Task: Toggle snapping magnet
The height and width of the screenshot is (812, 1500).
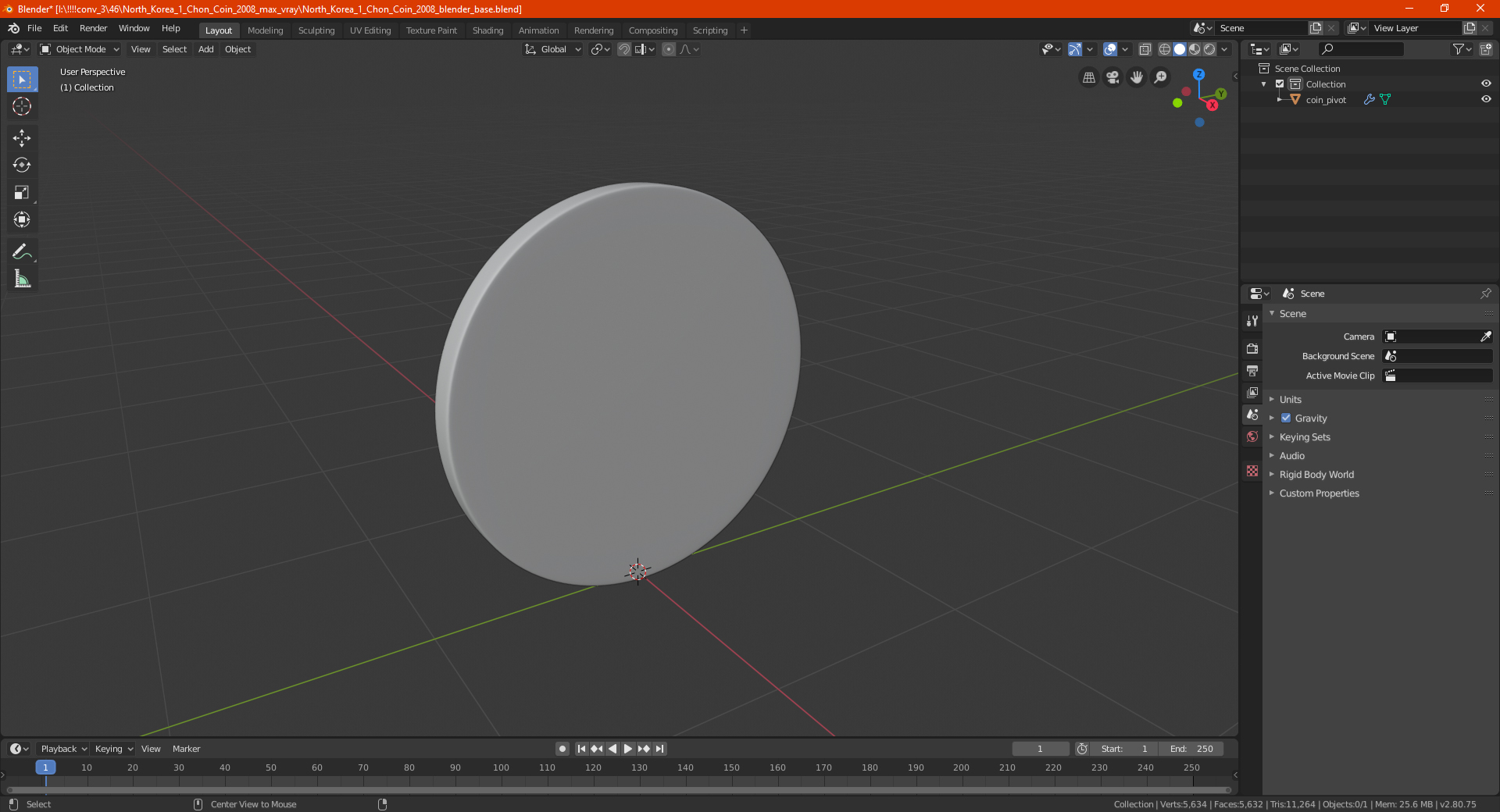Action: pyautogui.click(x=624, y=49)
